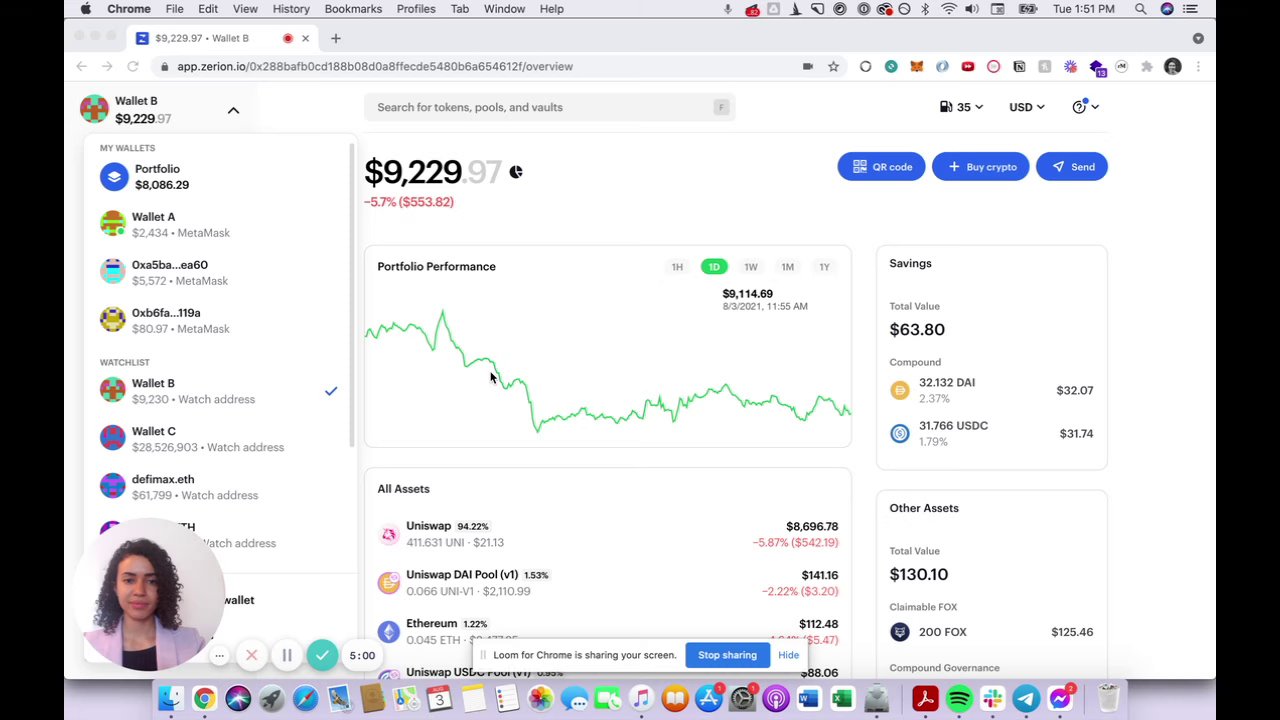Click the Chrome address bar URL
1280x720 pixels.
tap(375, 66)
